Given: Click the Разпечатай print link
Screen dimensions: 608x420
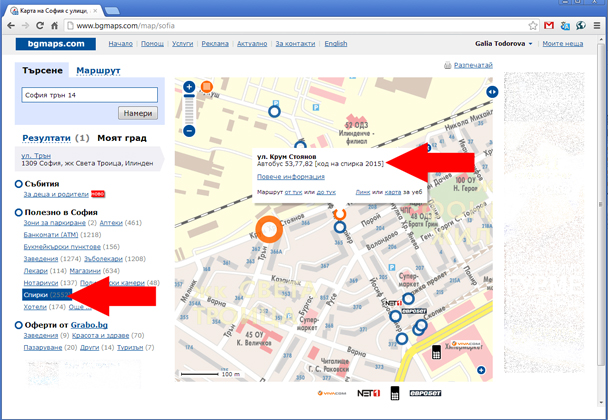Looking at the screenshot, I should pos(473,65).
